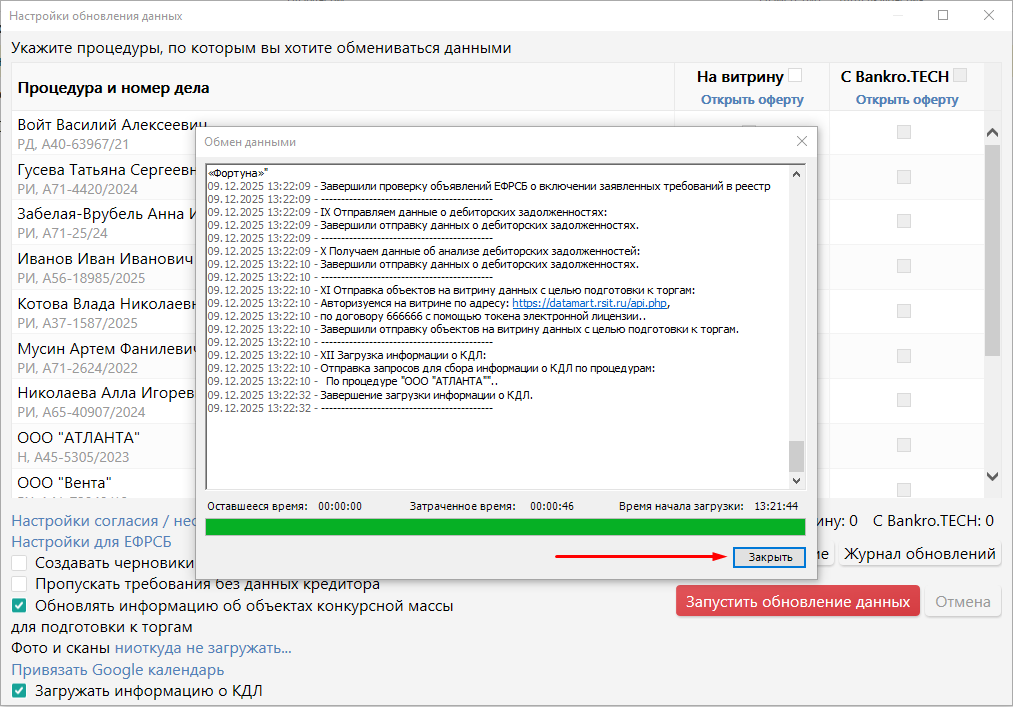Toggle the На витрину header checkbox
1013x707 pixels.
795,75
